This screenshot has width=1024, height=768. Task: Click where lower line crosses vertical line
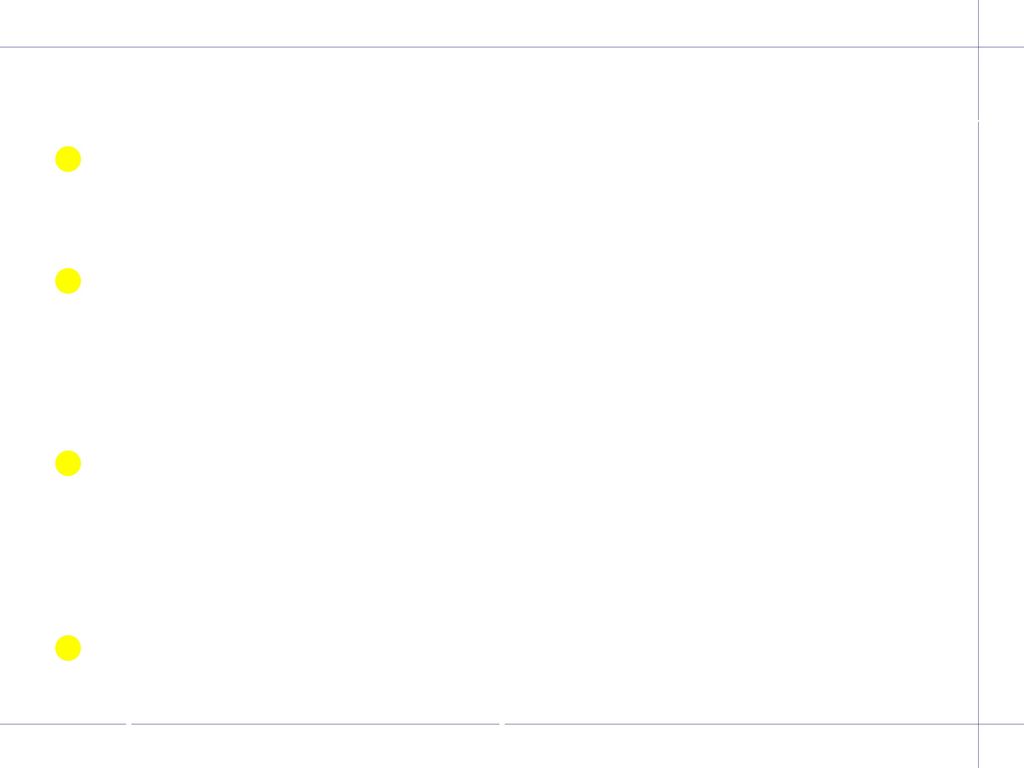pyautogui.click(x=978, y=724)
